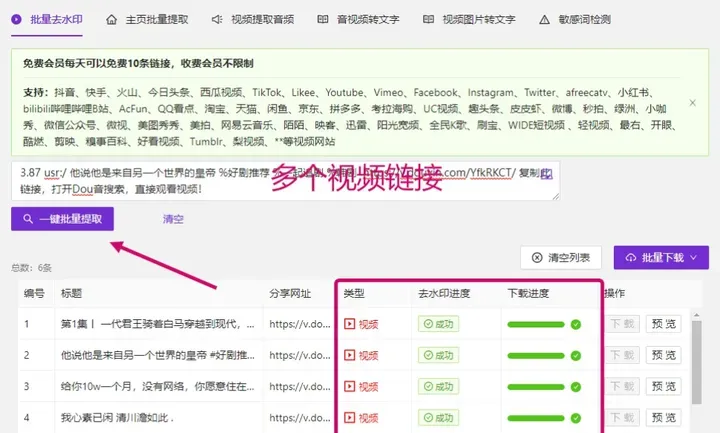Click the play icon beside 批量去水印
Screen dimensions: 720x433
click(17, 19)
